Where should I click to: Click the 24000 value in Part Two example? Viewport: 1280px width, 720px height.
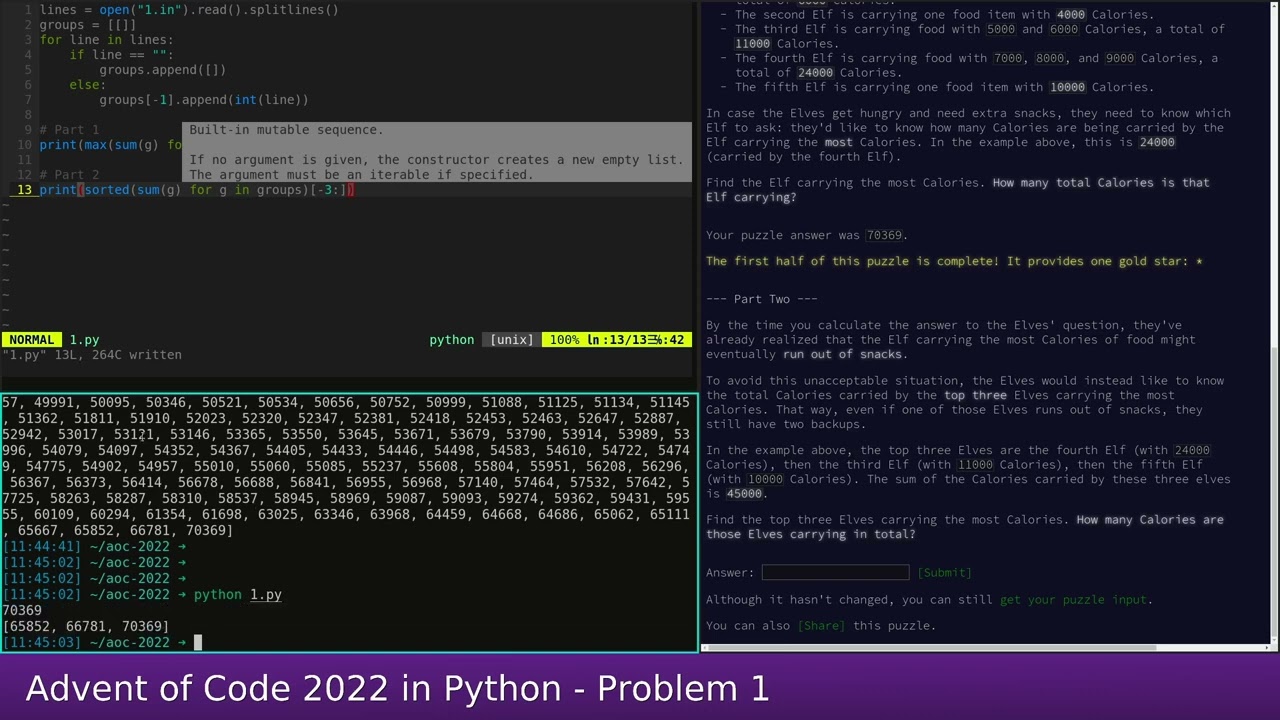click(1192, 450)
